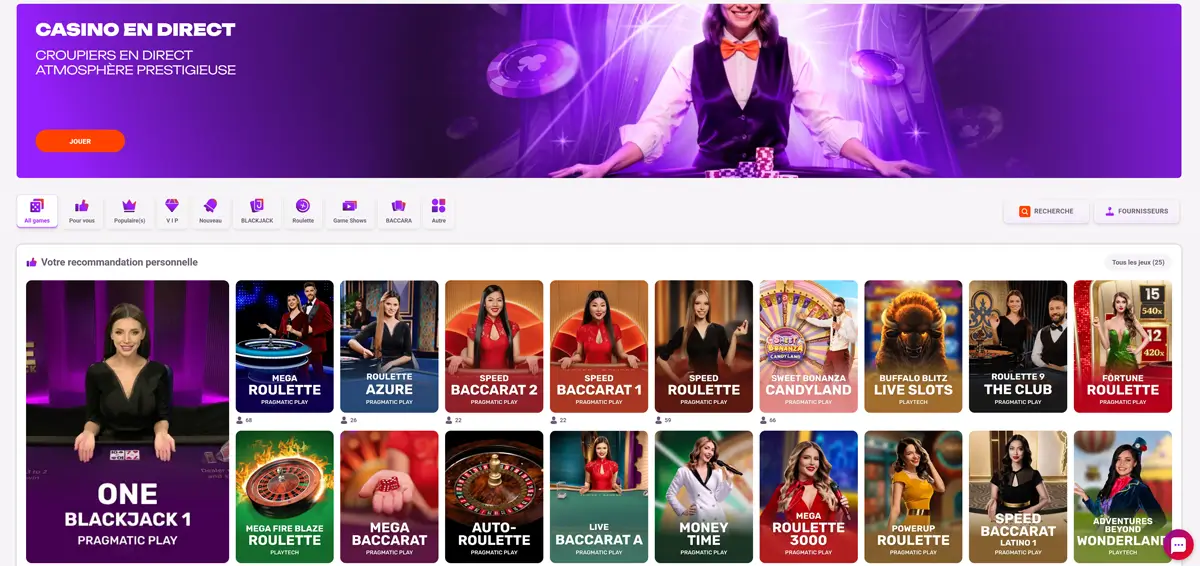Launch Speed Roulette game card
Image resolution: width=1200 pixels, height=566 pixels.
pyautogui.click(x=704, y=346)
